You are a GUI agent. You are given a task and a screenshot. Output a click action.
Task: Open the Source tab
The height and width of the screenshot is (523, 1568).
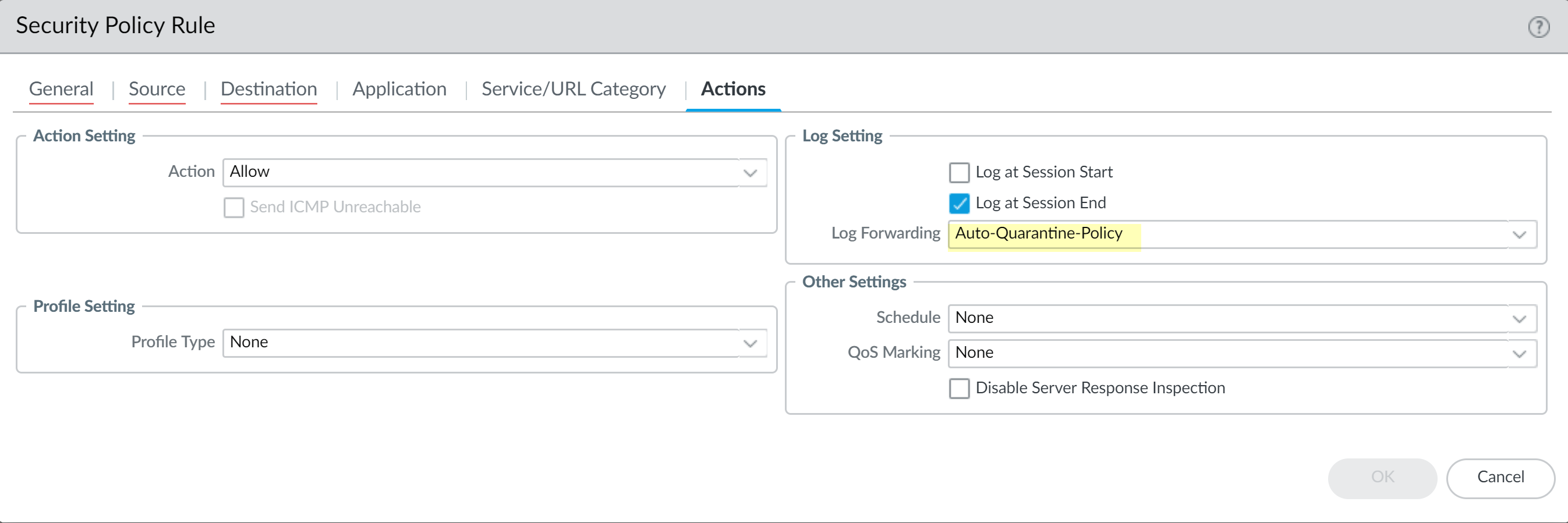click(157, 90)
